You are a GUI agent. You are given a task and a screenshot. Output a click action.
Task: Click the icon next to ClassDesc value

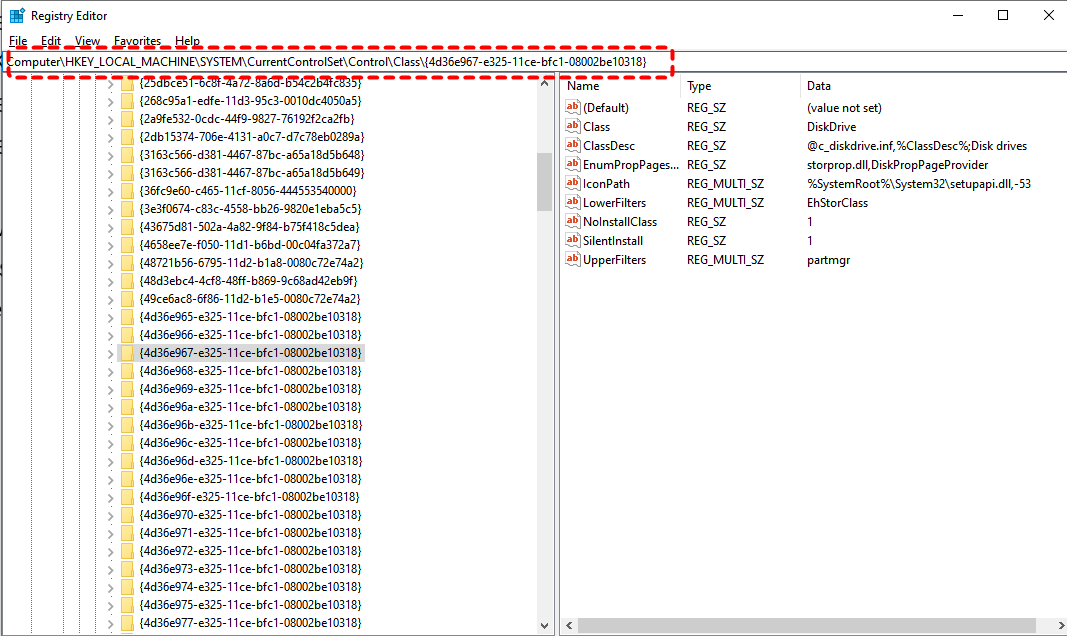(573, 146)
